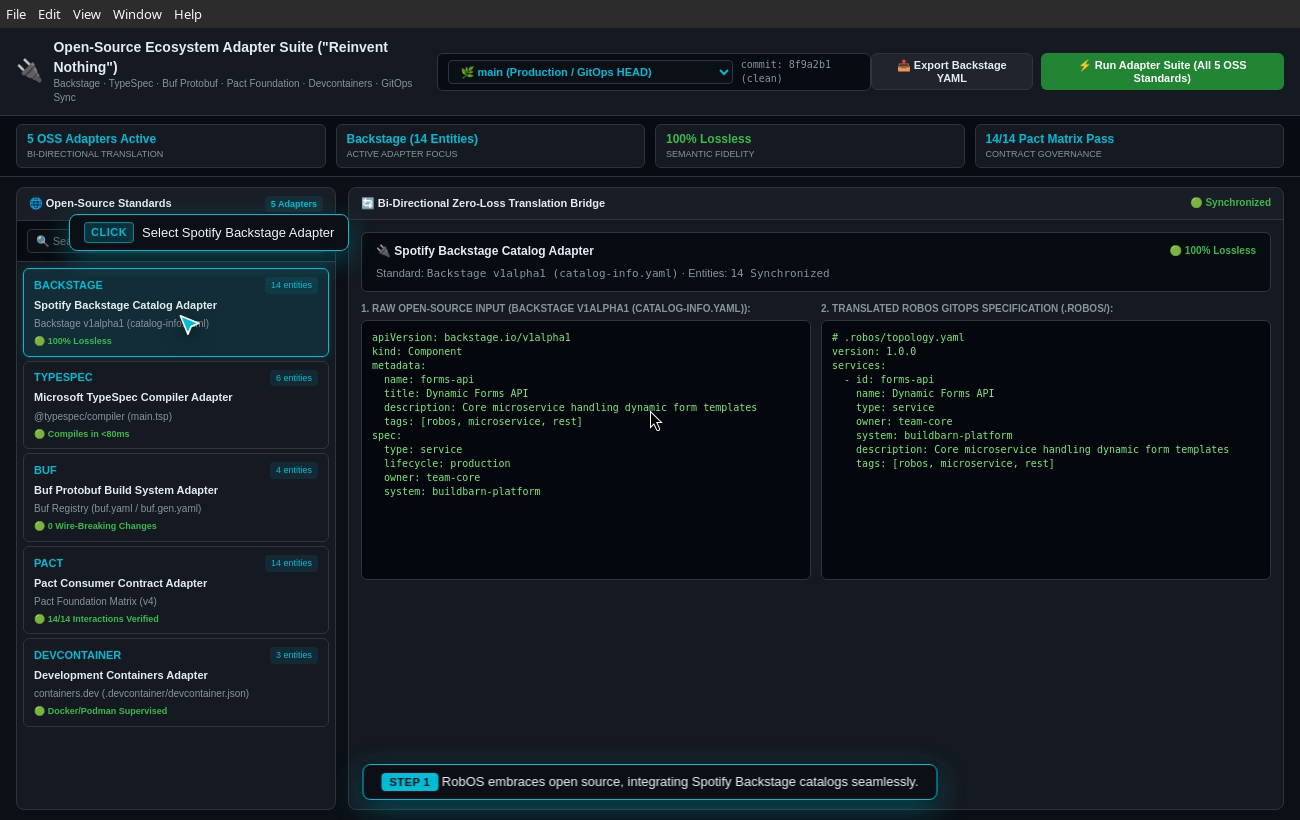Click the Synchronized status indicator
Image resolution: width=1300 pixels, height=820 pixels.
click(1230, 202)
